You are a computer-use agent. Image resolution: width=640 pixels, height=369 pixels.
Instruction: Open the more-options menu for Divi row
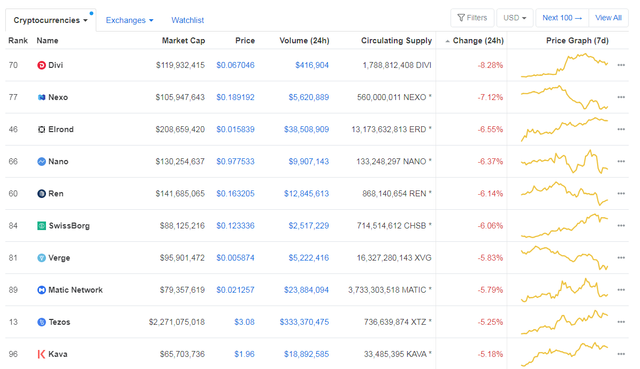[x=621, y=65]
